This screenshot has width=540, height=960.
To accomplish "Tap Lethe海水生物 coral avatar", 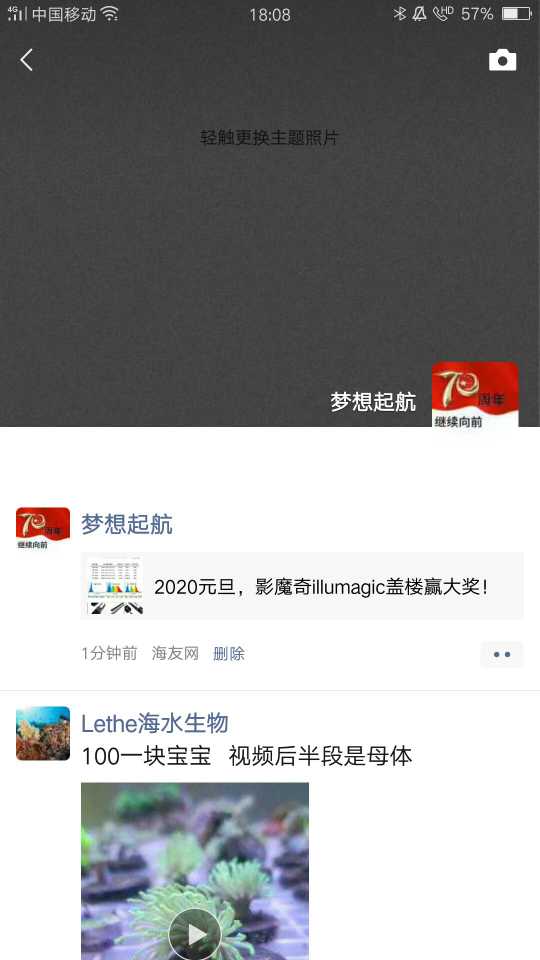I will [43, 733].
